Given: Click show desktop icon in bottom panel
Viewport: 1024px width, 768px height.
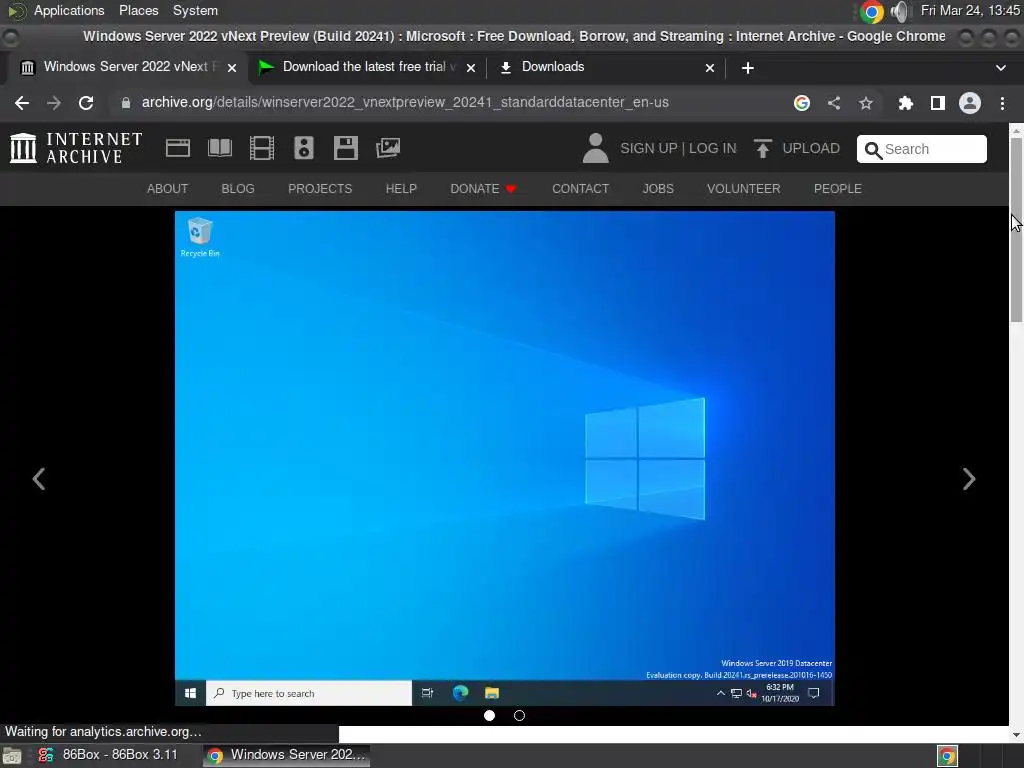Looking at the screenshot, I should pos(12,756).
